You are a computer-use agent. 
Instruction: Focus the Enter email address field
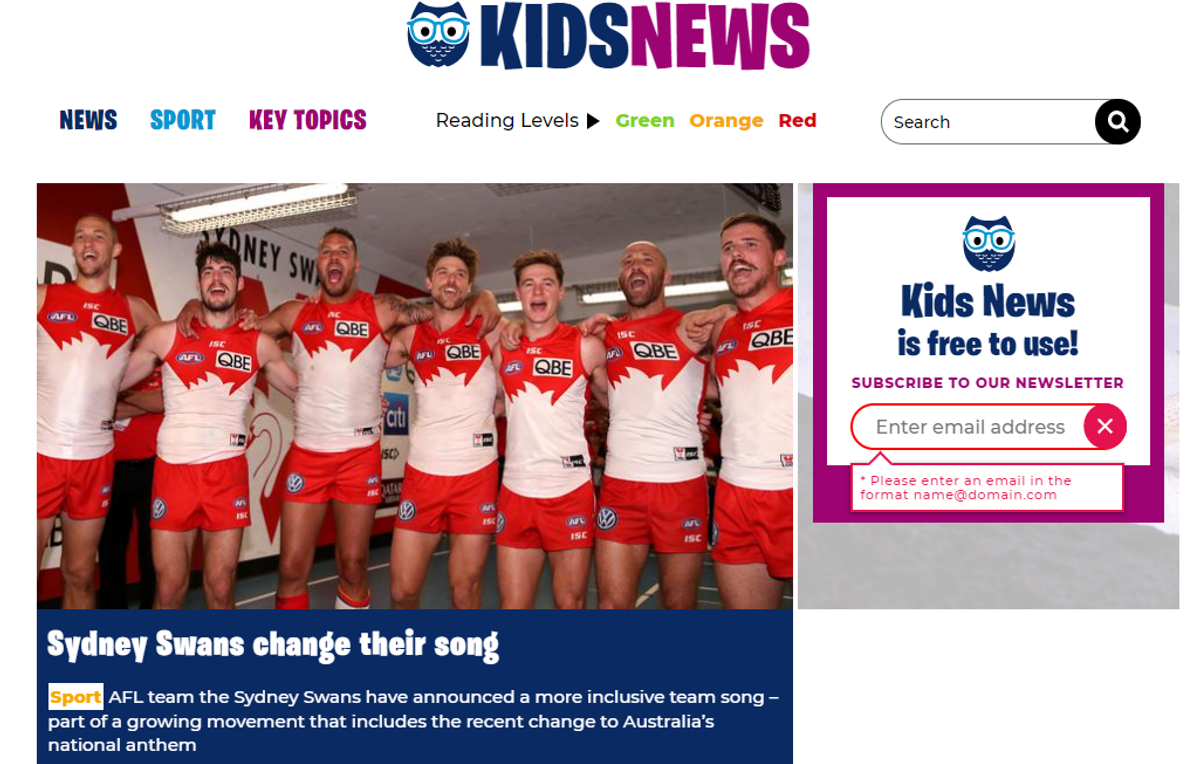(x=968, y=427)
